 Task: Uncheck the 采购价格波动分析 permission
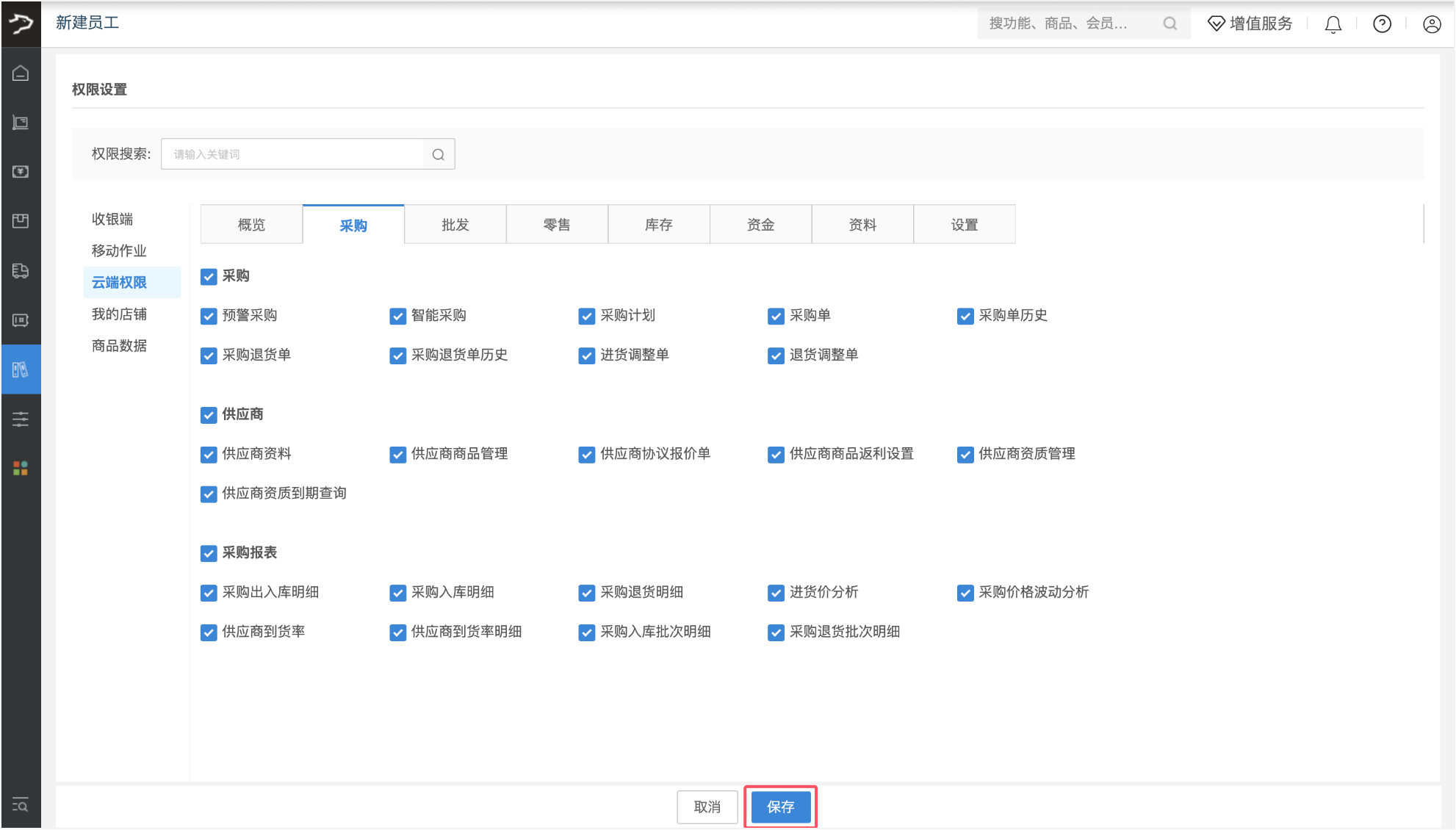(965, 593)
